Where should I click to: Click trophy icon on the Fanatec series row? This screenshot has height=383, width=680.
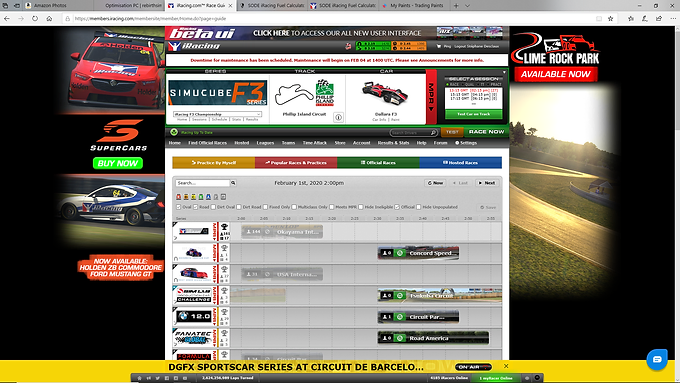[224, 333]
